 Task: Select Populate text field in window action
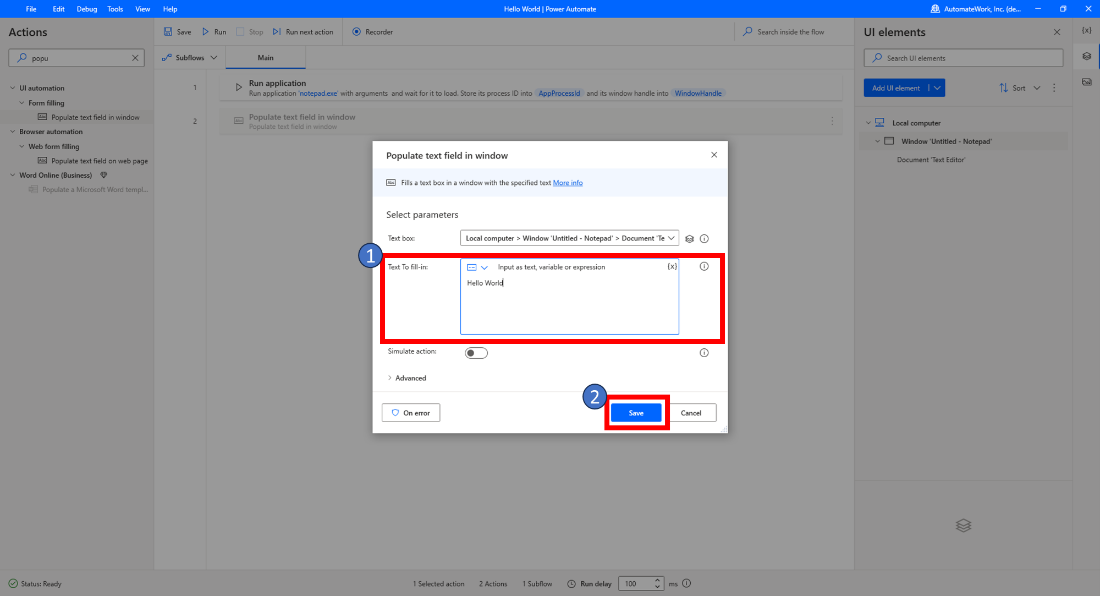pos(95,117)
